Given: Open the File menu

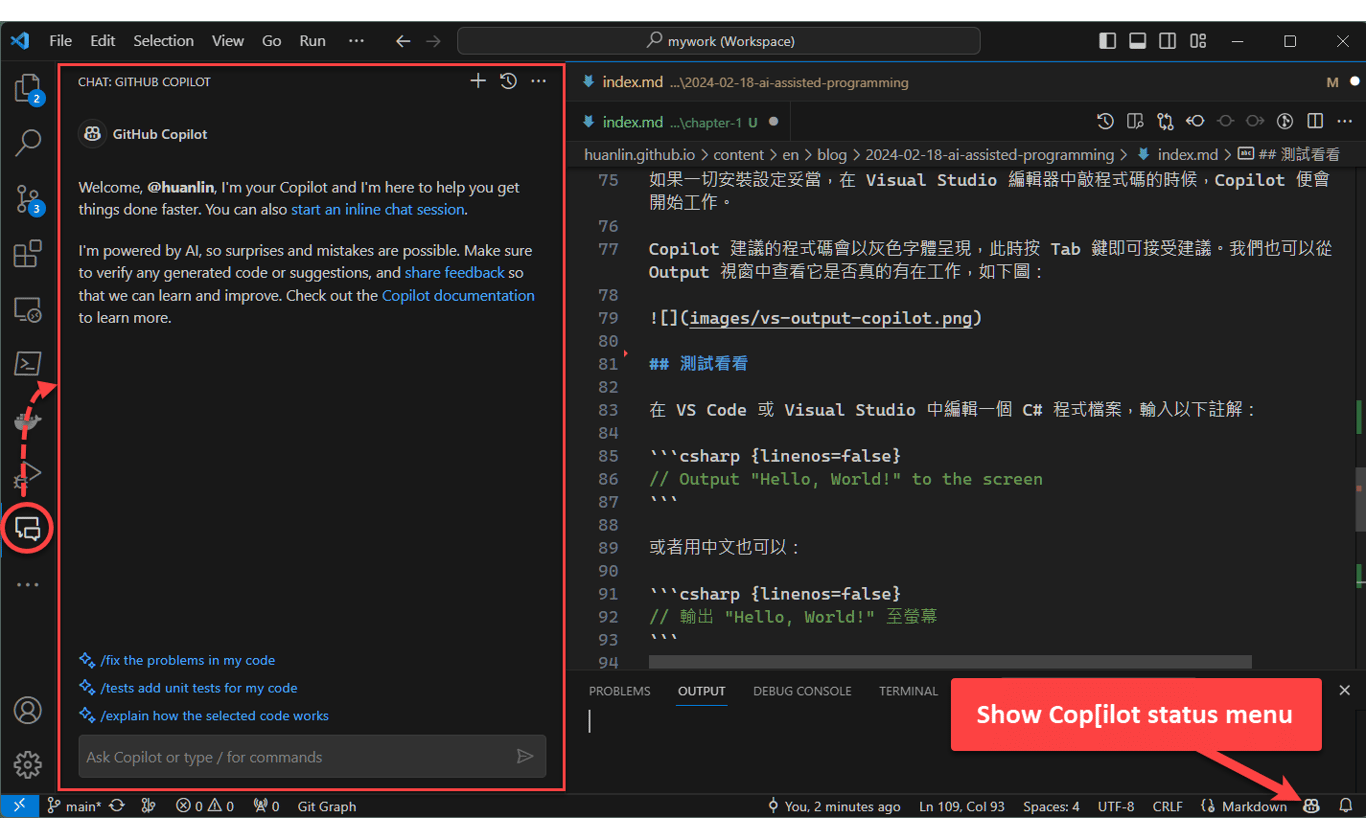Looking at the screenshot, I should (x=61, y=41).
